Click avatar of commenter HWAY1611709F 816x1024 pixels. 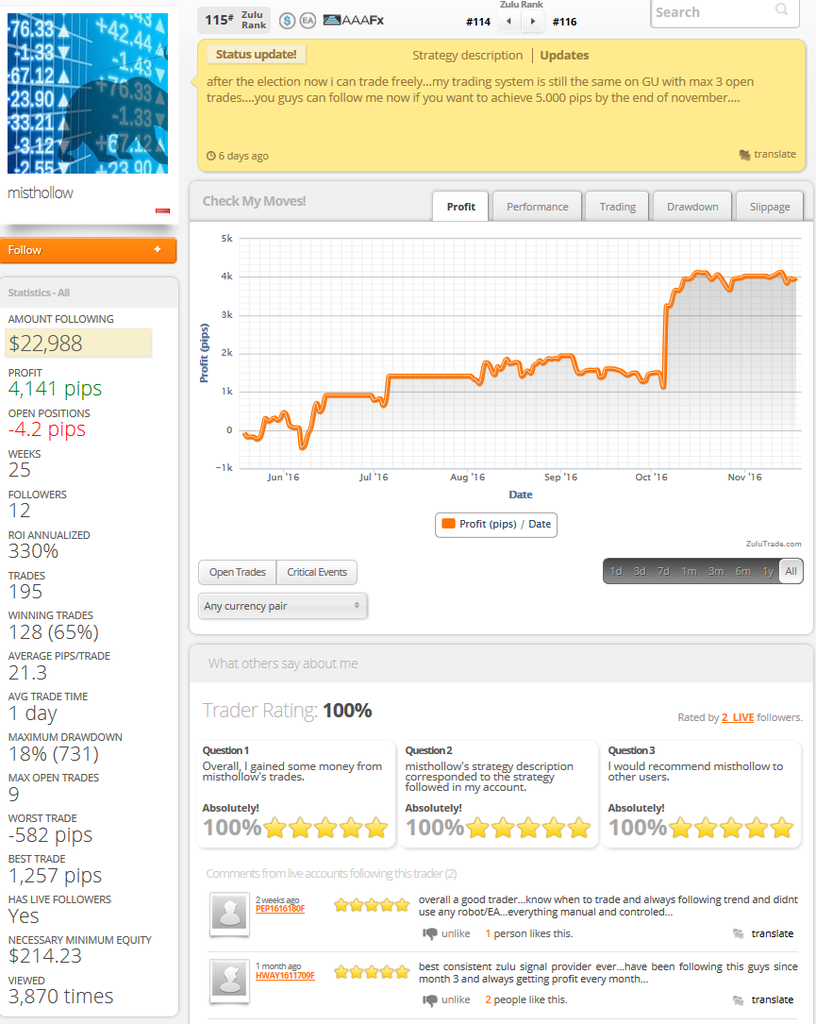[230, 980]
